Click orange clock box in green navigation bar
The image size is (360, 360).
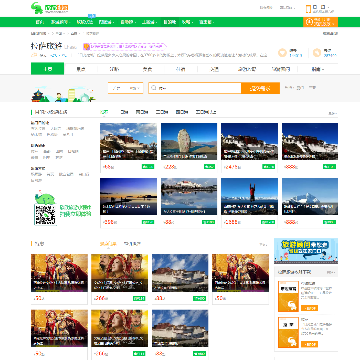[x=320, y=22]
